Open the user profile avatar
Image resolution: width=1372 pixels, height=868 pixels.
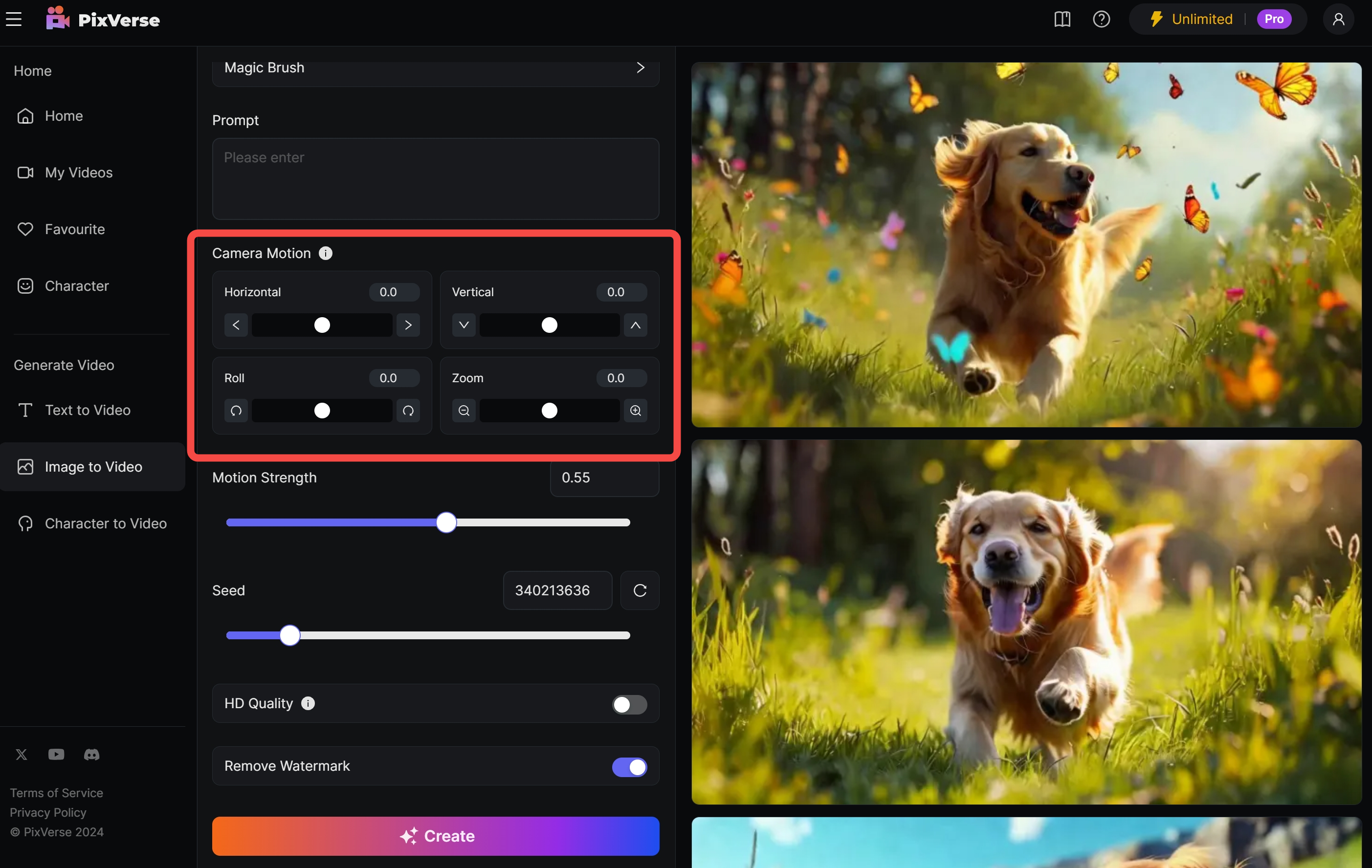[1338, 20]
